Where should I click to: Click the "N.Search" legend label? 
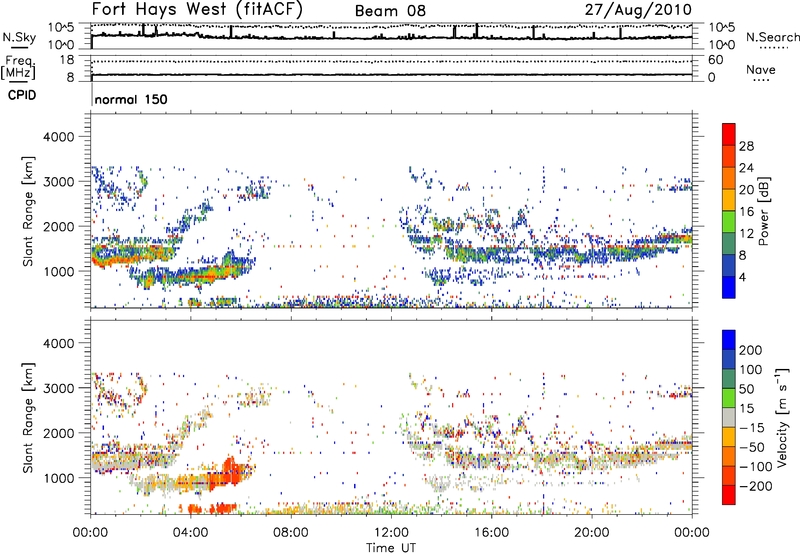(x=773, y=37)
